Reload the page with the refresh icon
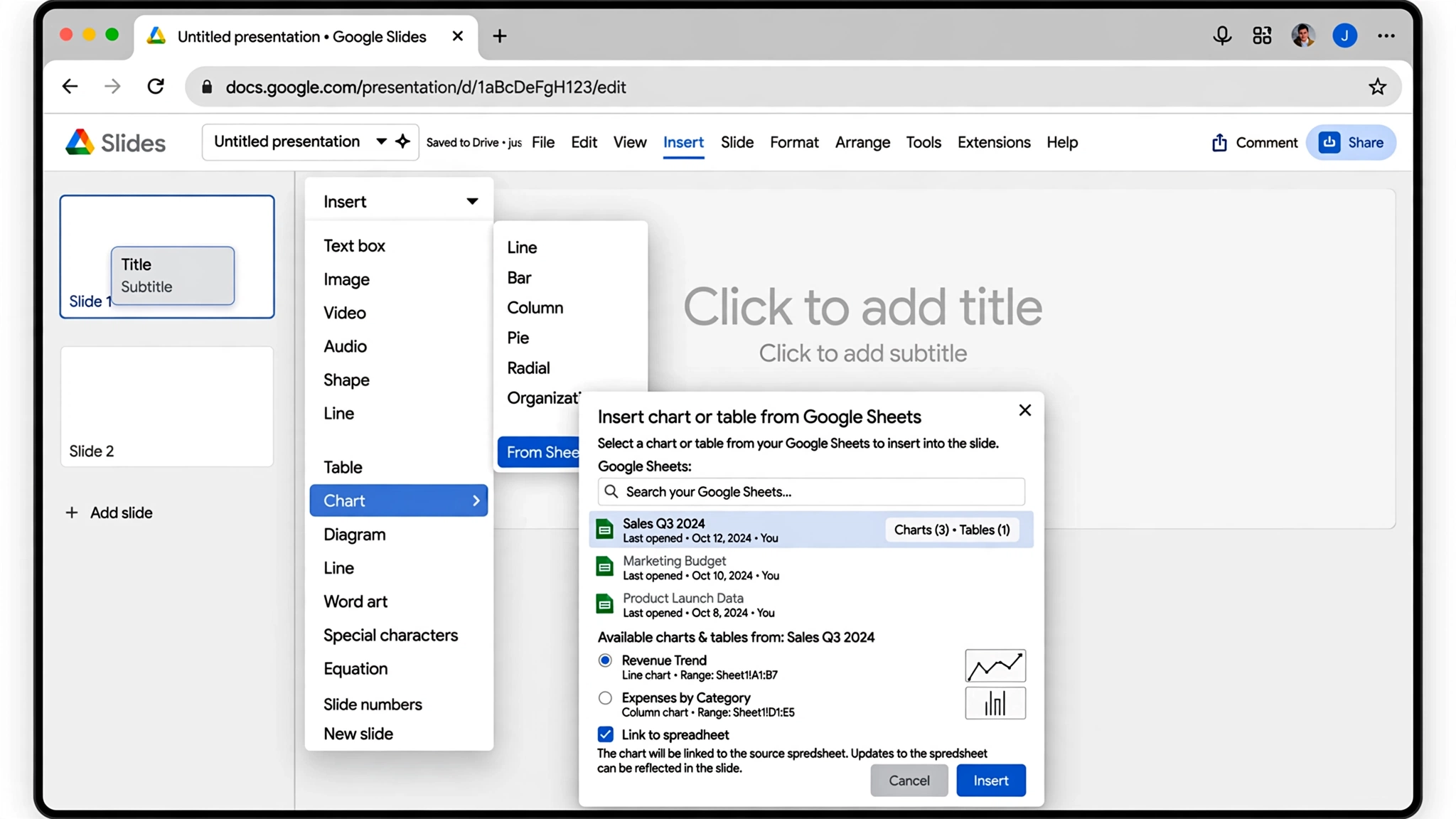This screenshot has width=1456, height=819. click(156, 87)
